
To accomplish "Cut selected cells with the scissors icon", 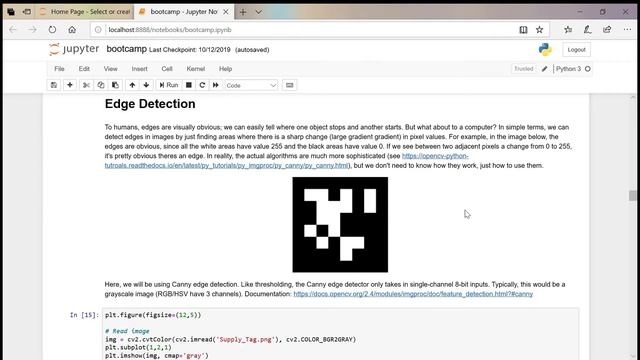I will pyautogui.click(x=86, y=85).
